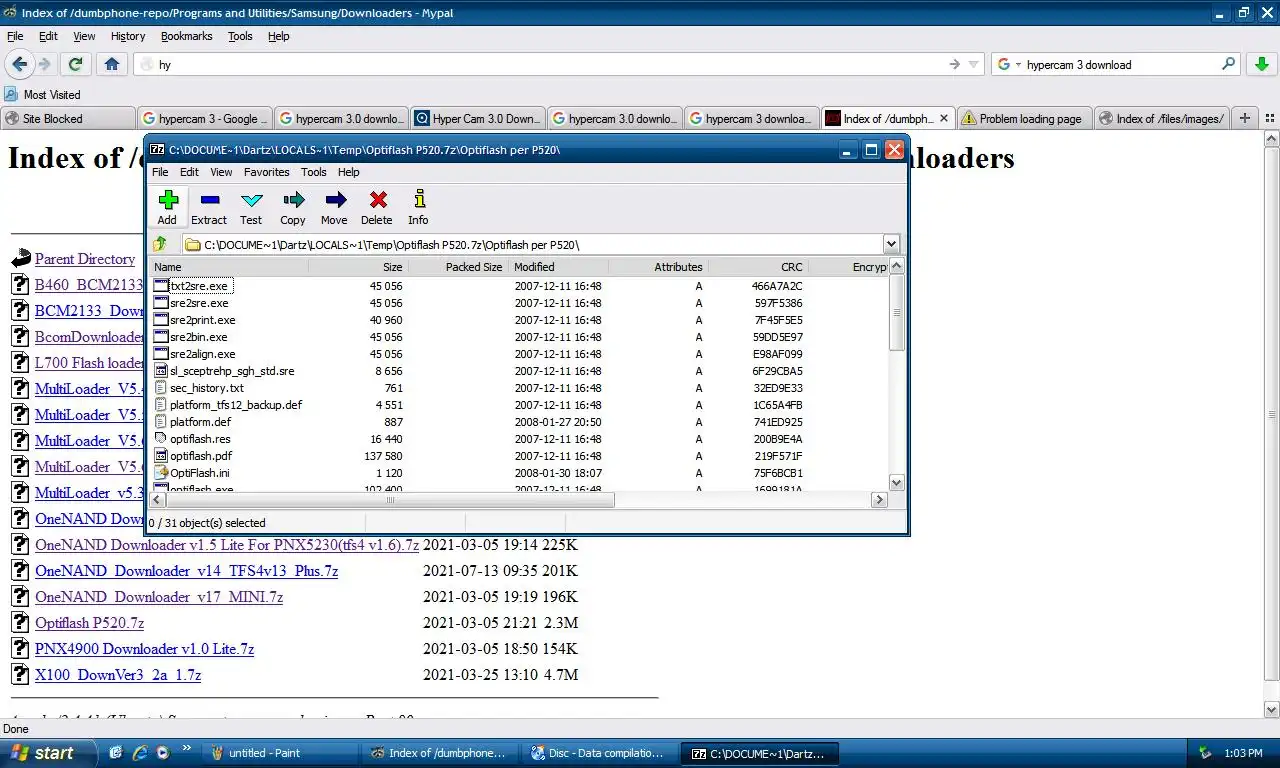This screenshot has height=768, width=1280.
Task: Switch to the Index of /files/images/ tab
Action: click(1160, 118)
